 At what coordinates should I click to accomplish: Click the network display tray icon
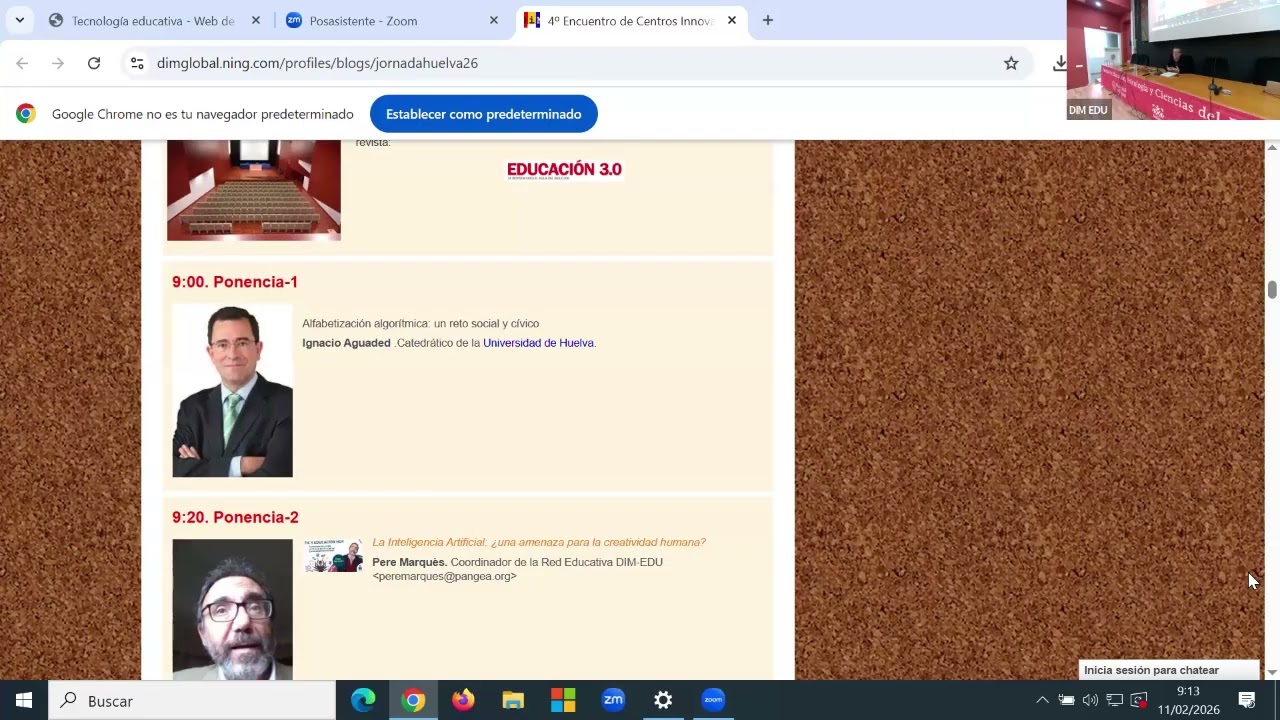(1114, 700)
